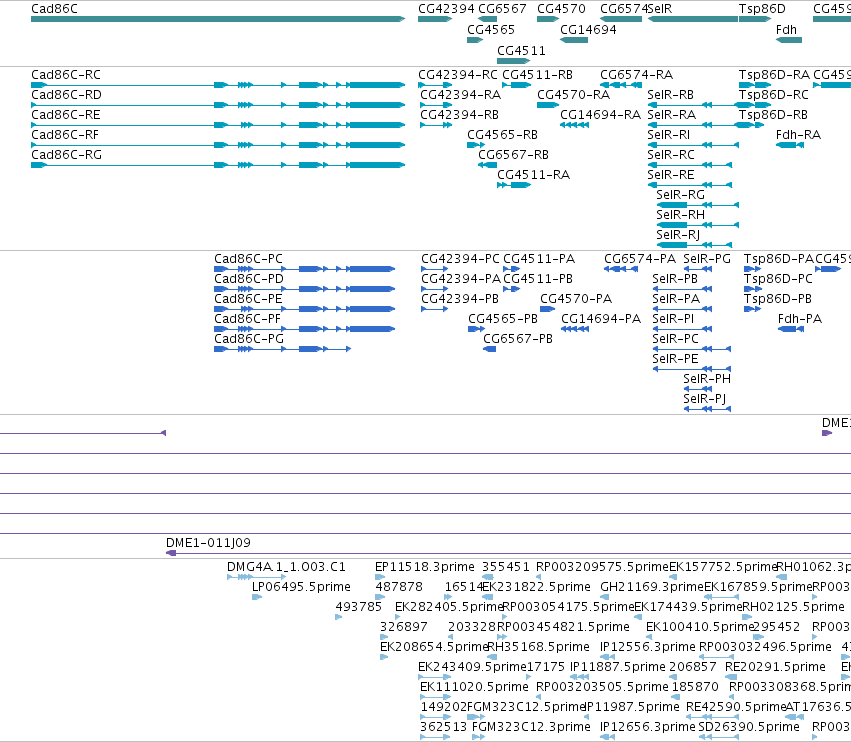Click the Cad86C-PG protein label
This screenshot has height=742, width=851.
point(249,339)
